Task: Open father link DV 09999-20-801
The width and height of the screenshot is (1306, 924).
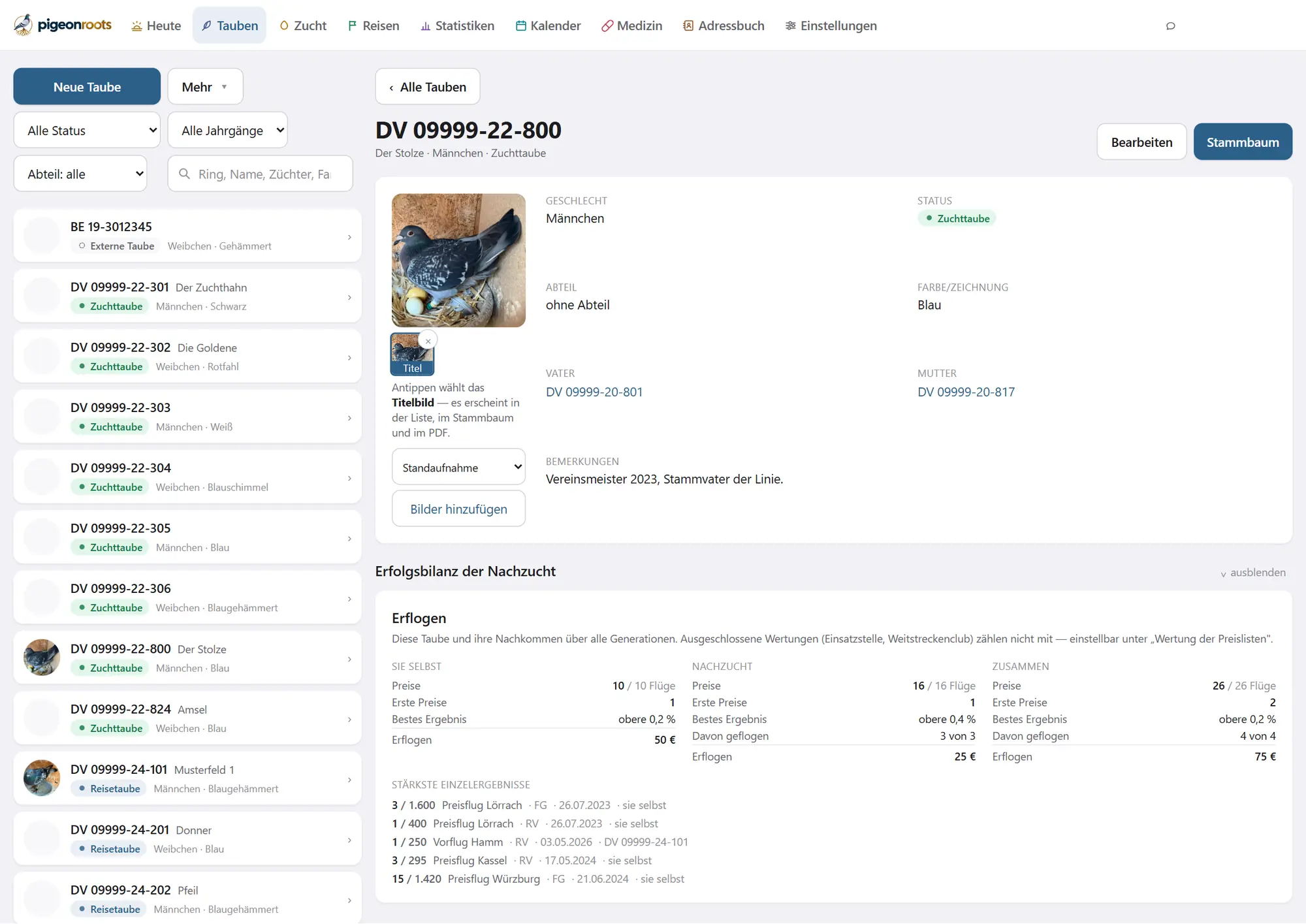Action: 594,392
